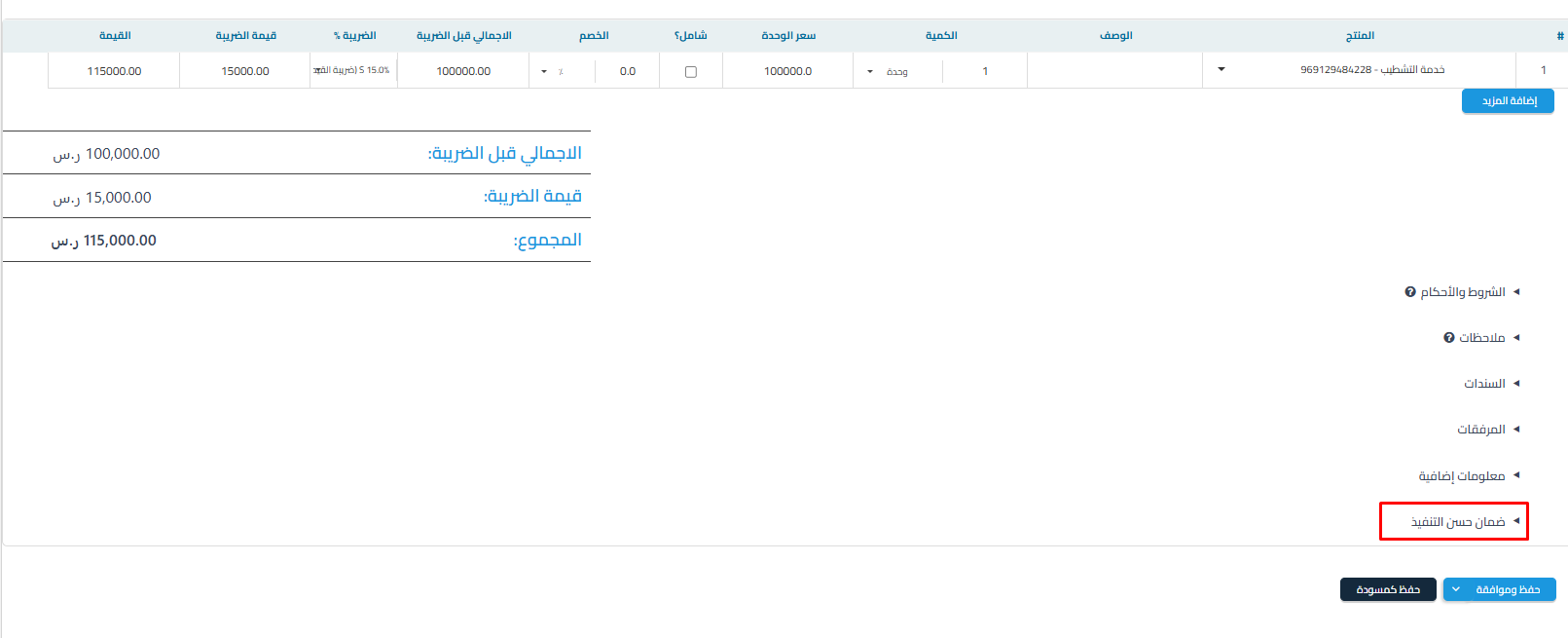Screen dimensions: 1568x638
Task: Open the product dropdown for خدمة التشطيب
Action: tap(1222, 70)
